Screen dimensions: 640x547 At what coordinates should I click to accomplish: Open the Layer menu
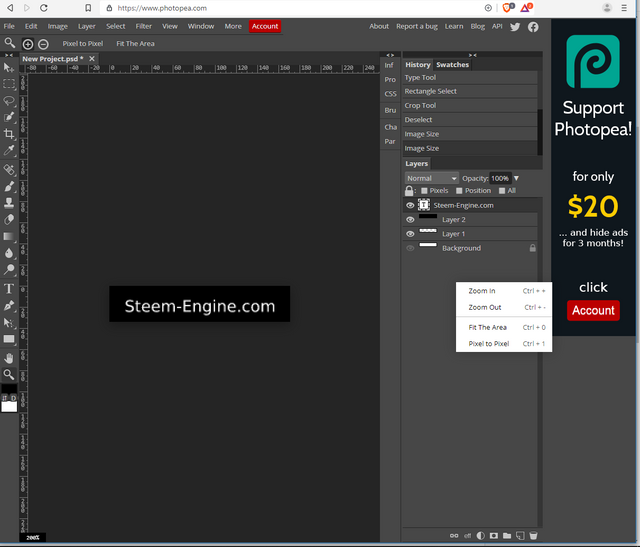(87, 26)
